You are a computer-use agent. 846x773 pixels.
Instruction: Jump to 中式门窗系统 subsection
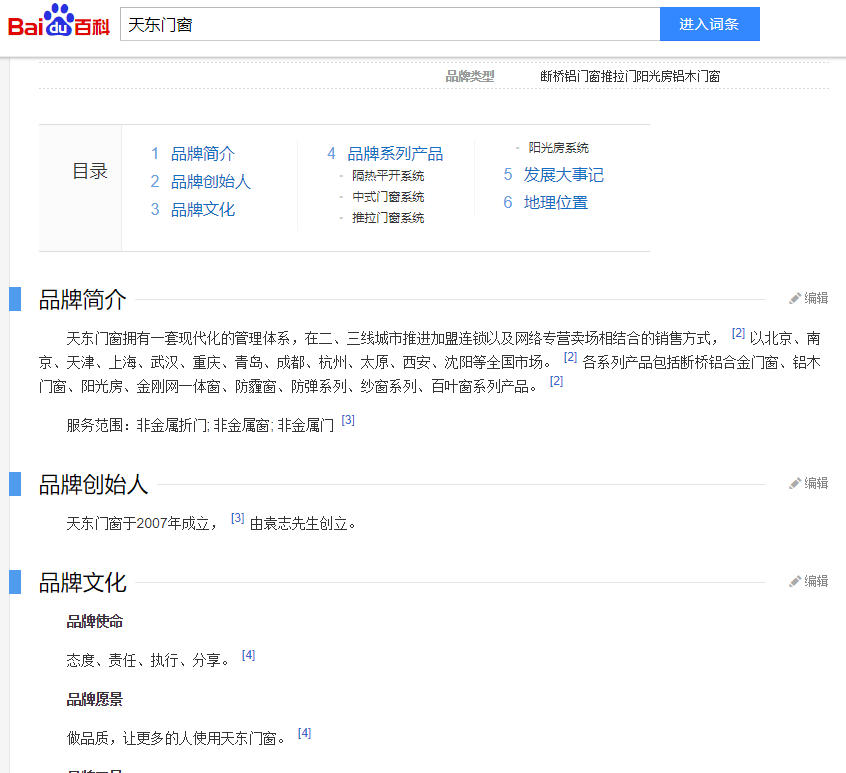pyautogui.click(x=388, y=197)
